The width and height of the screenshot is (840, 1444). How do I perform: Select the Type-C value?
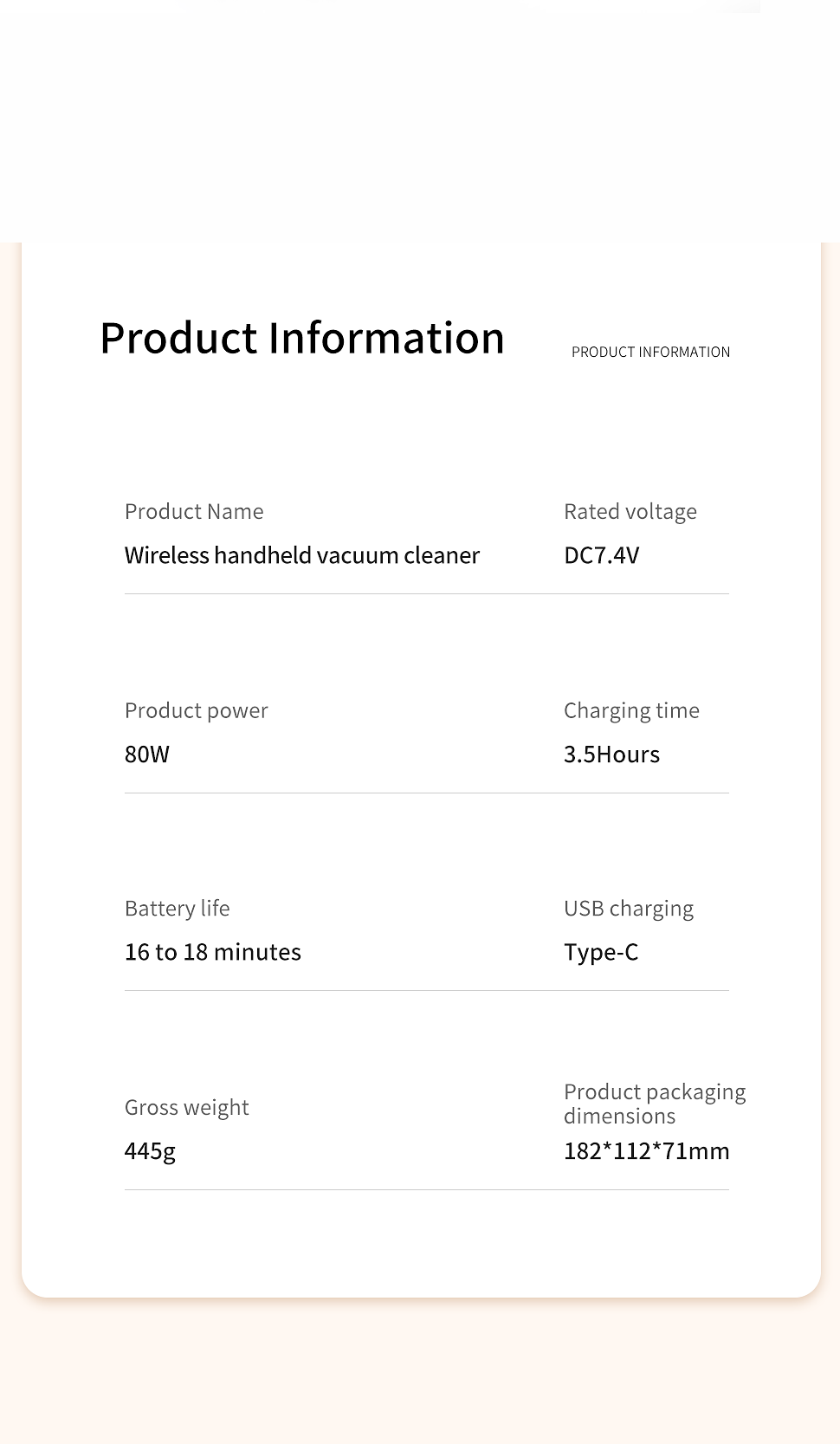click(x=600, y=952)
